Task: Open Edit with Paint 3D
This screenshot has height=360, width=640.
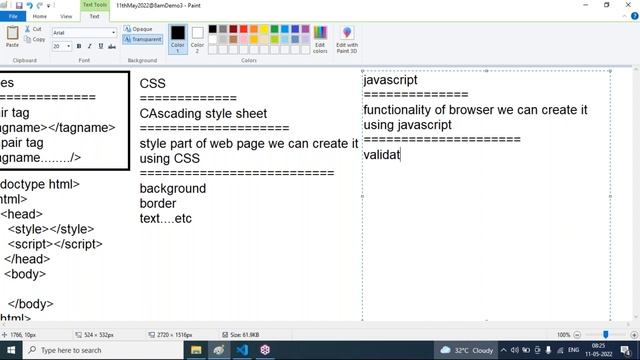Action: [347, 39]
